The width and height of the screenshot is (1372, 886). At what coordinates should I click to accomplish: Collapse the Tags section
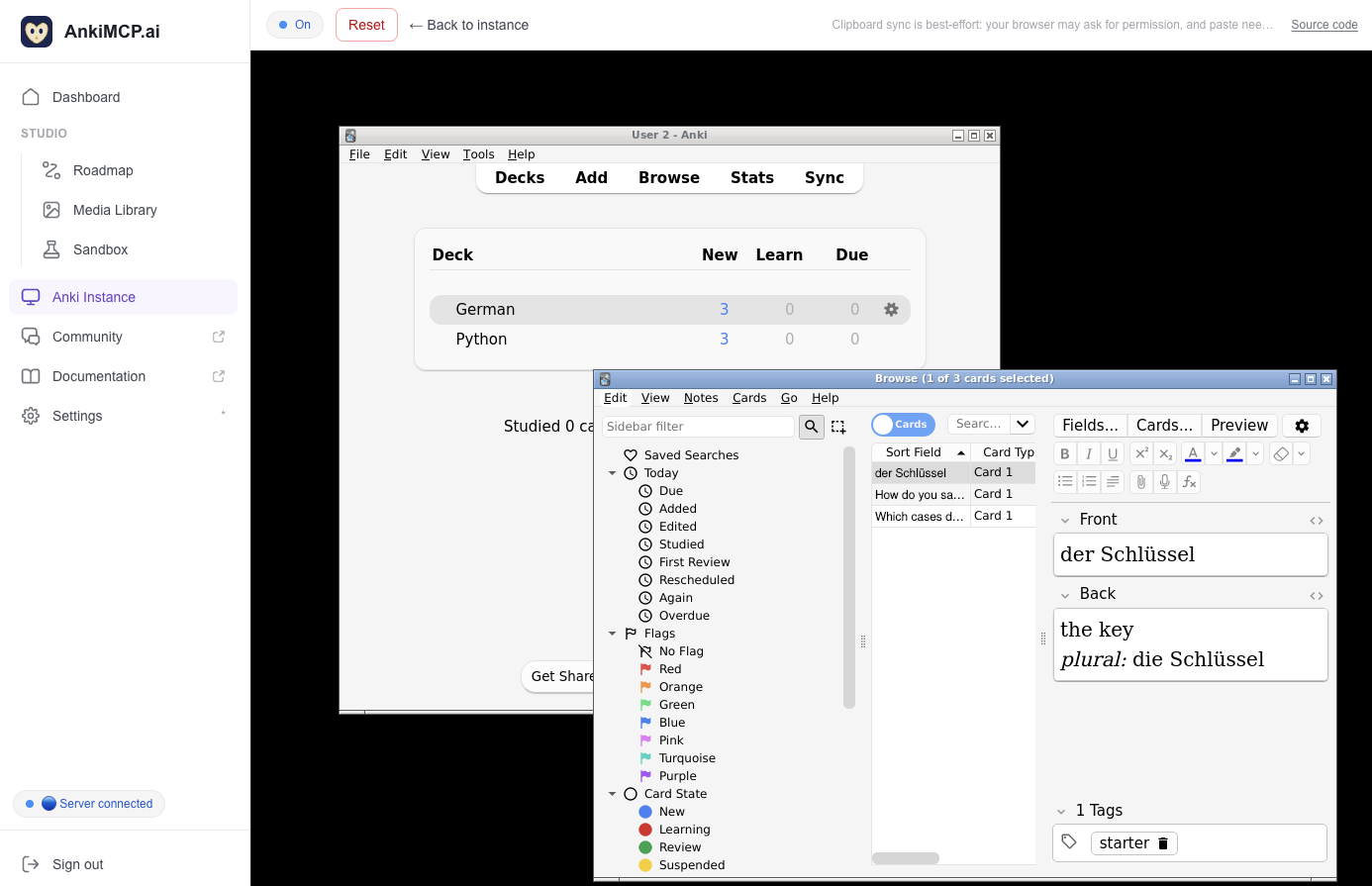1061,812
